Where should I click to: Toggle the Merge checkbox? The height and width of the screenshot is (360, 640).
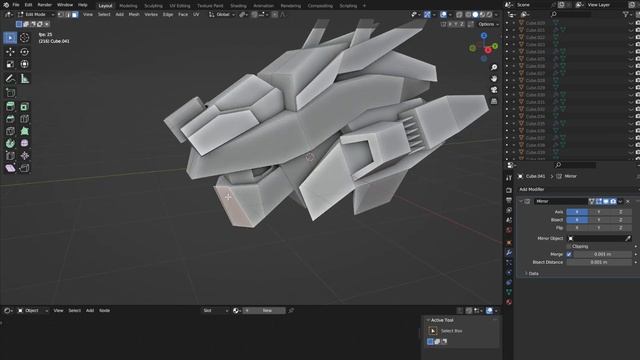[569, 254]
